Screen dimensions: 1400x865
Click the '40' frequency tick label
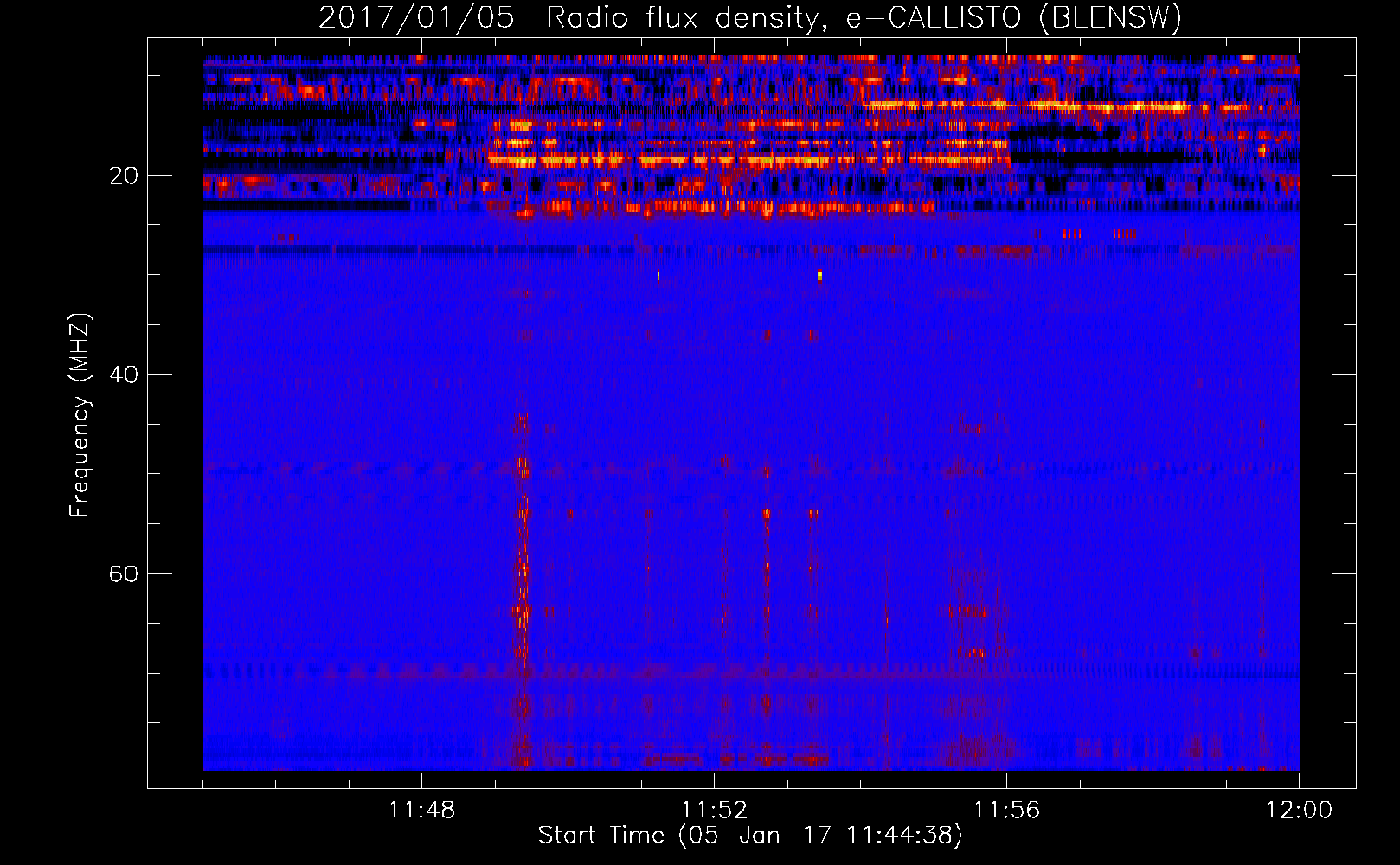(123, 375)
